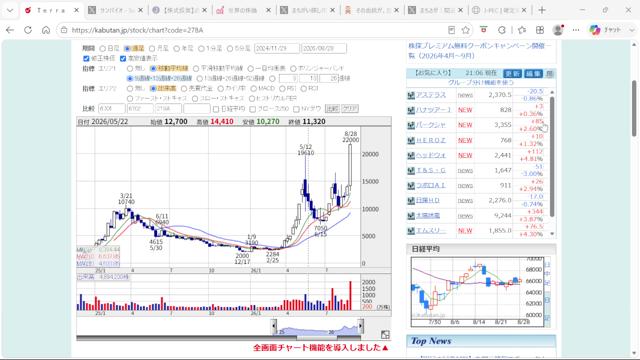The height and width of the screenshot is (360, 640).
Task: Uncheck the 高安値表示 checkbox
Action: [x=123, y=58]
